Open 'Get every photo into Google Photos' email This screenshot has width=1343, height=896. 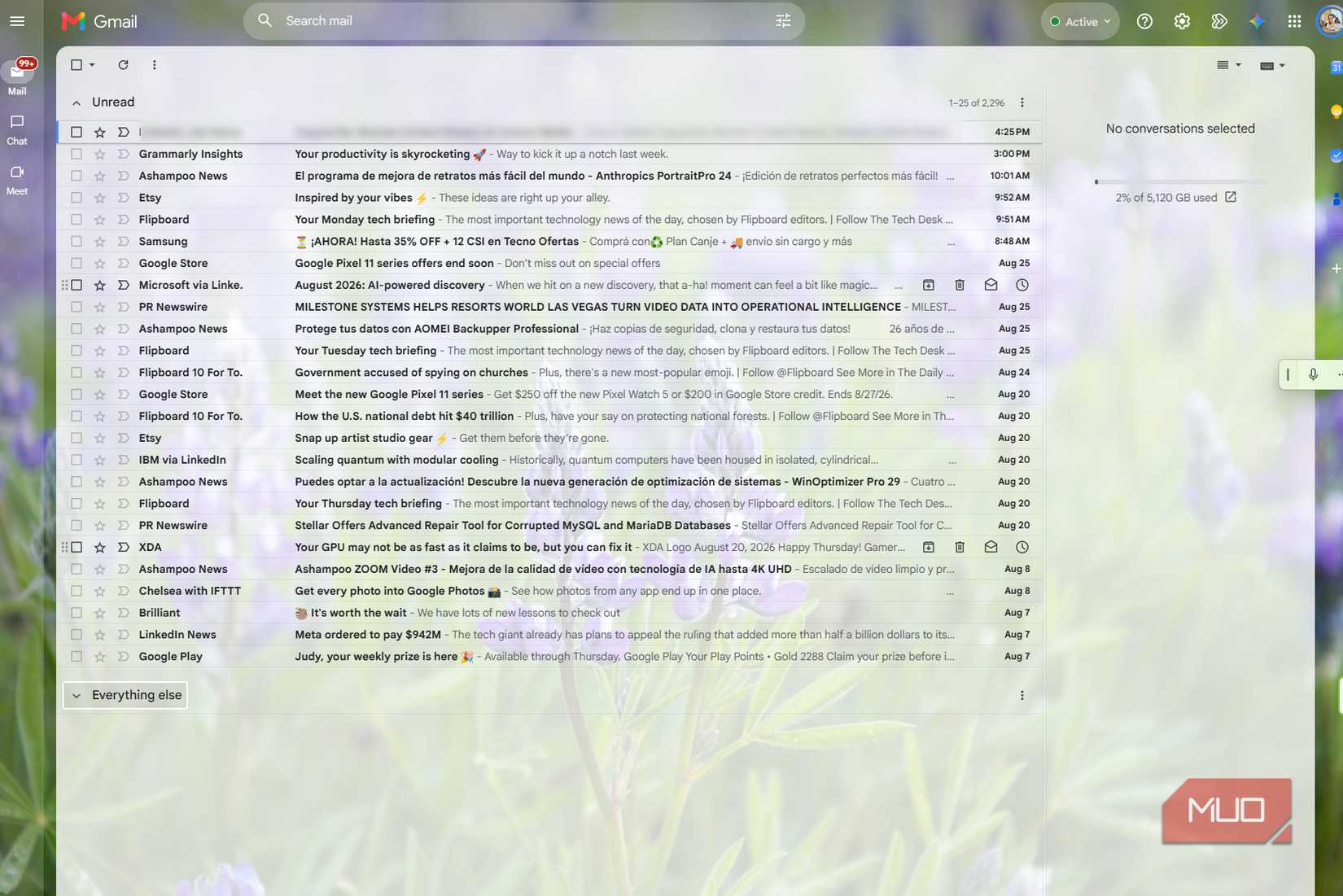(x=549, y=591)
